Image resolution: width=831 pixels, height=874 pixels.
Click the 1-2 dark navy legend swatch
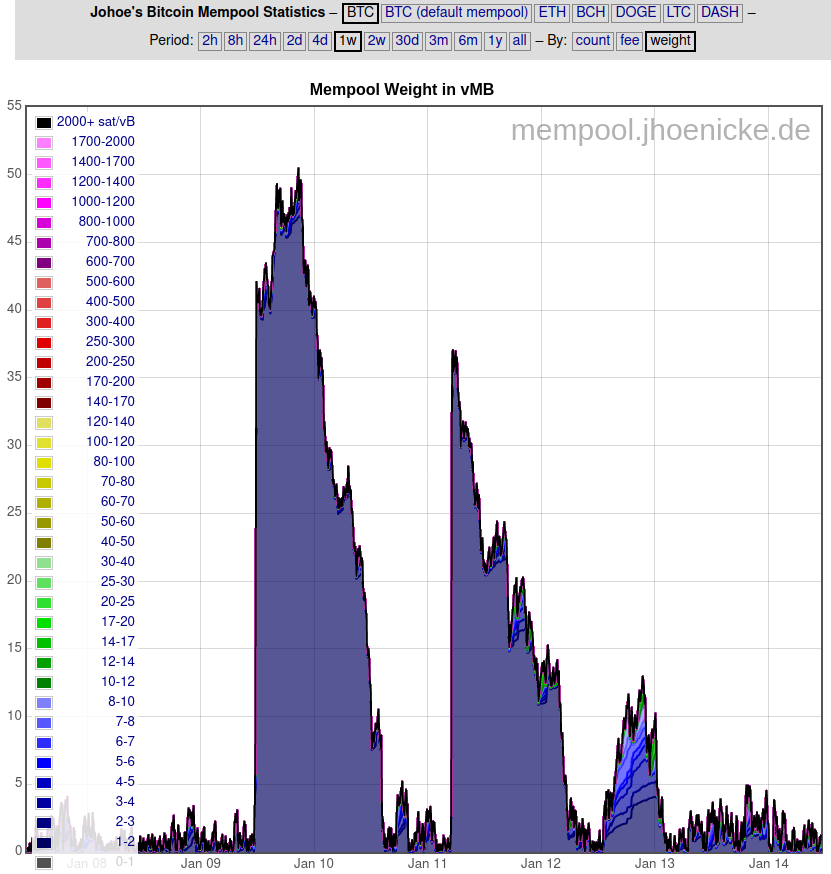(x=44, y=842)
